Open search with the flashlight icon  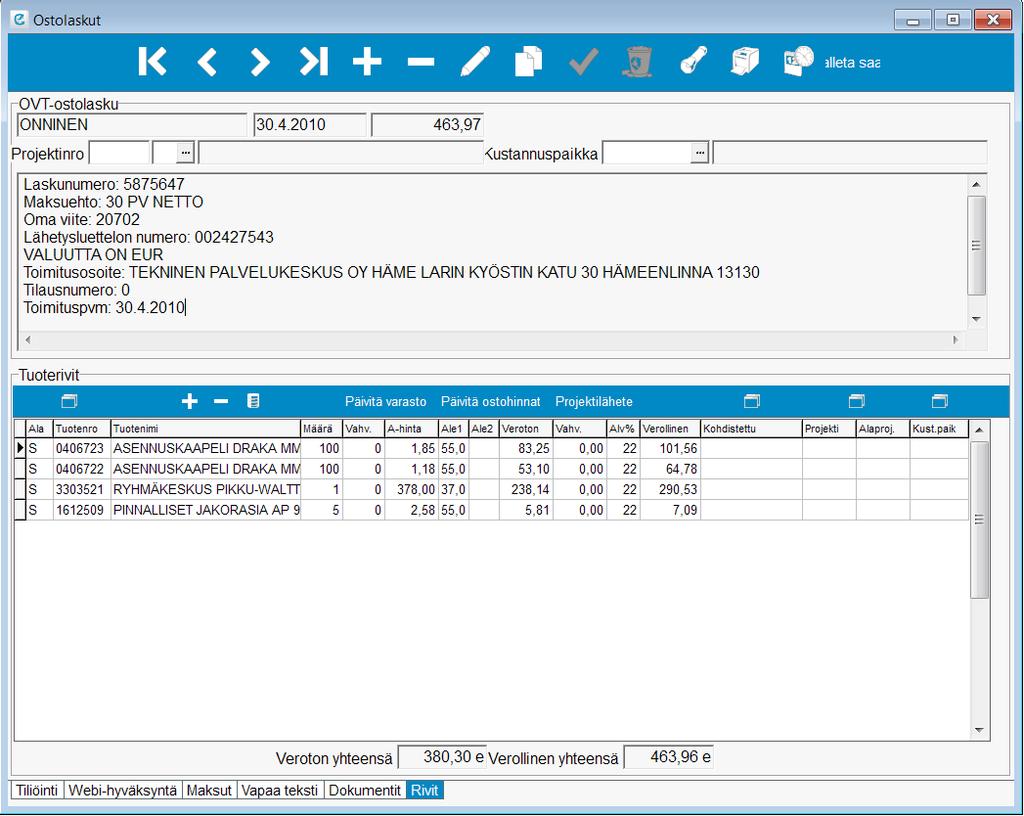(693, 61)
